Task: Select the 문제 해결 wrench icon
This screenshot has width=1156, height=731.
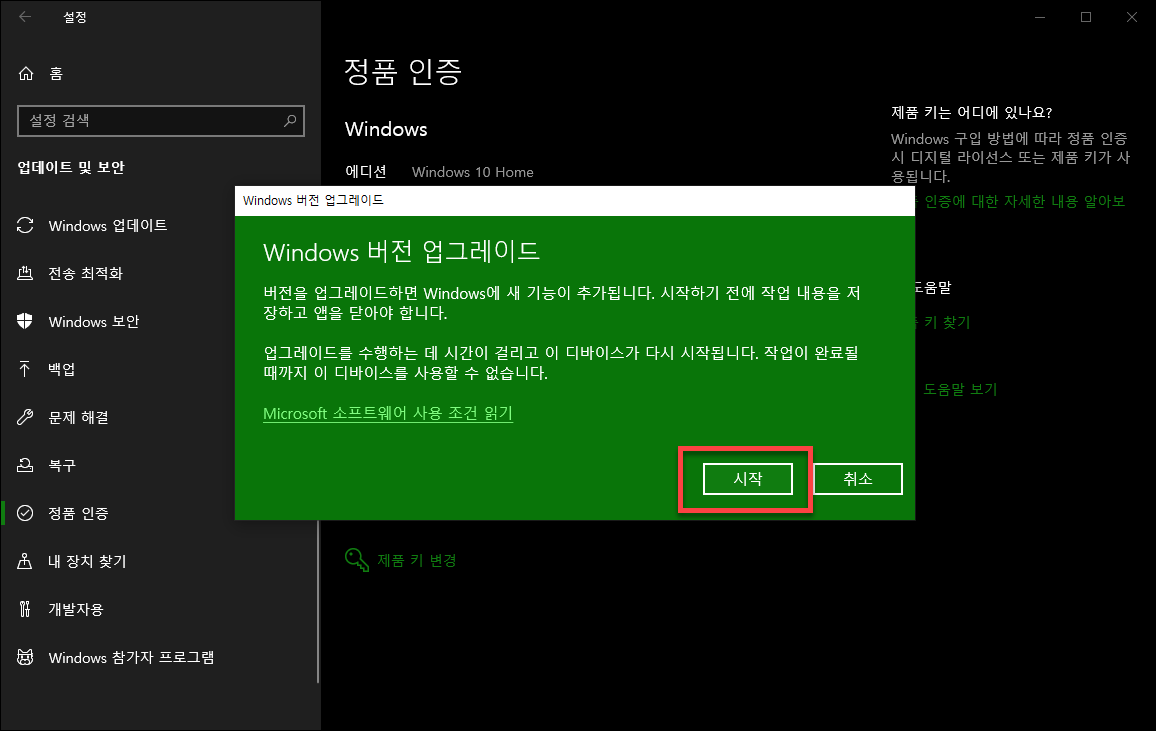Action: pos(25,417)
